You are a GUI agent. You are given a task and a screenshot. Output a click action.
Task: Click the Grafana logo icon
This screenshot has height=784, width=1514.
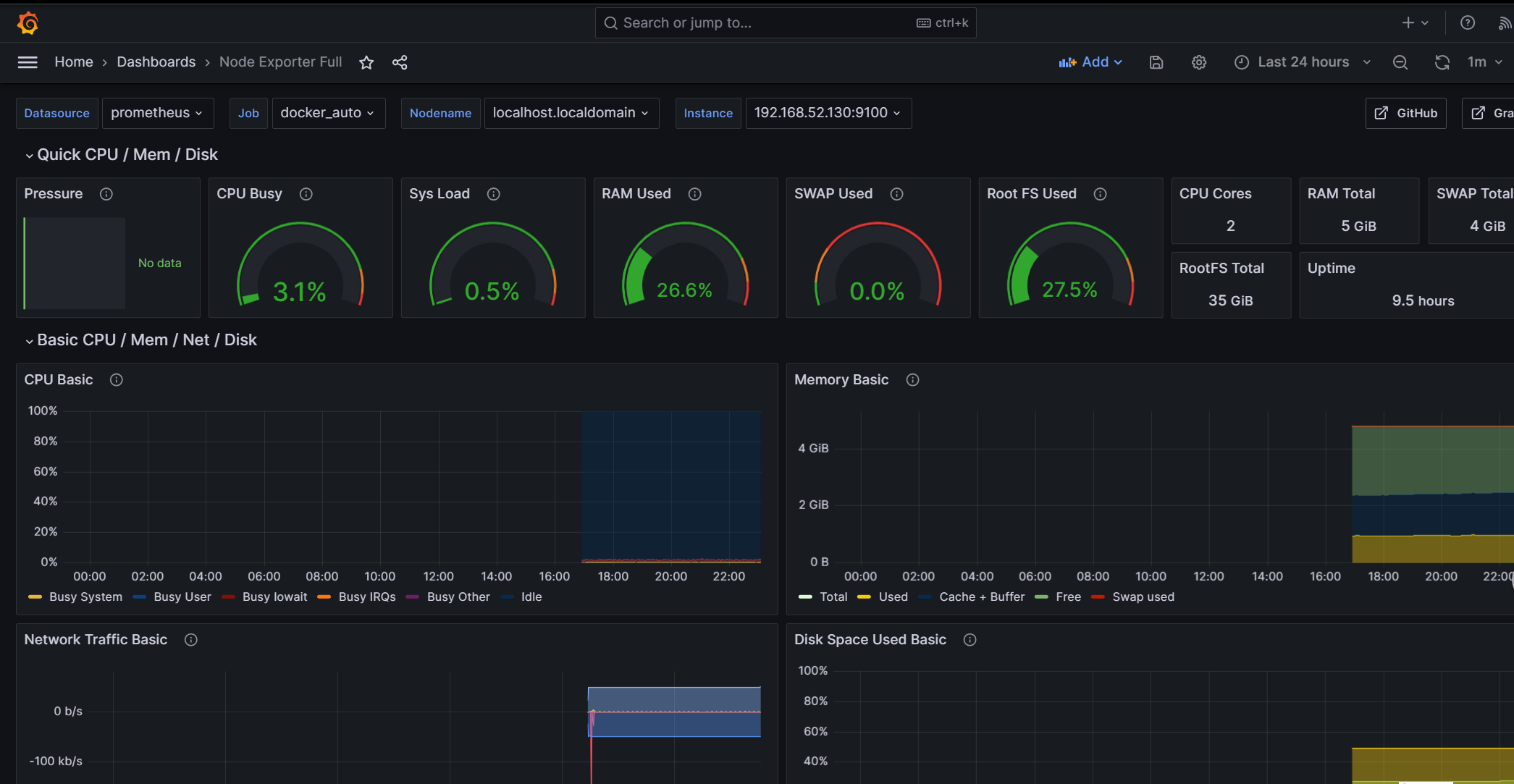coord(28,23)
